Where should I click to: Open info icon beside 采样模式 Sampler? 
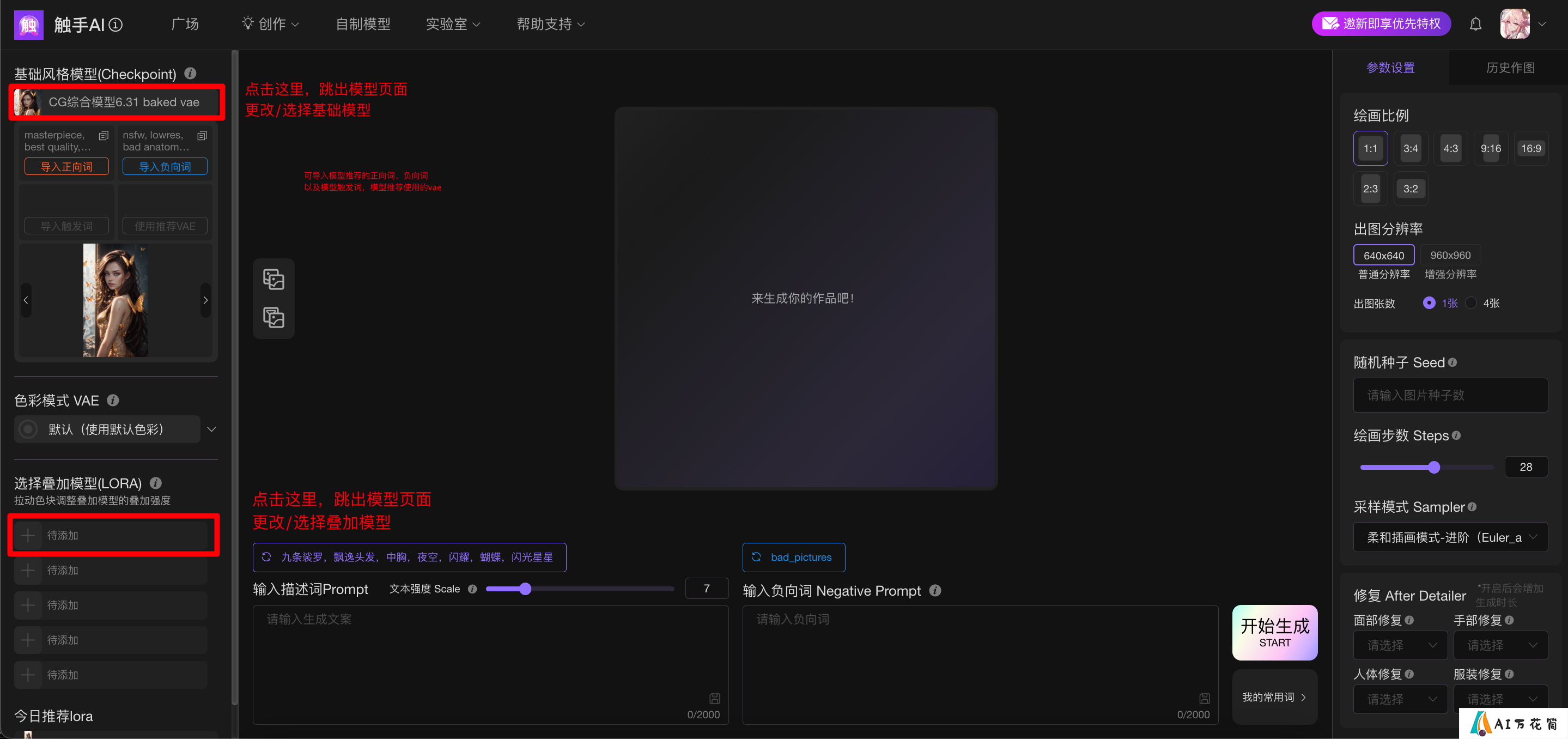pyautogui.click(x=1472, y=506)
